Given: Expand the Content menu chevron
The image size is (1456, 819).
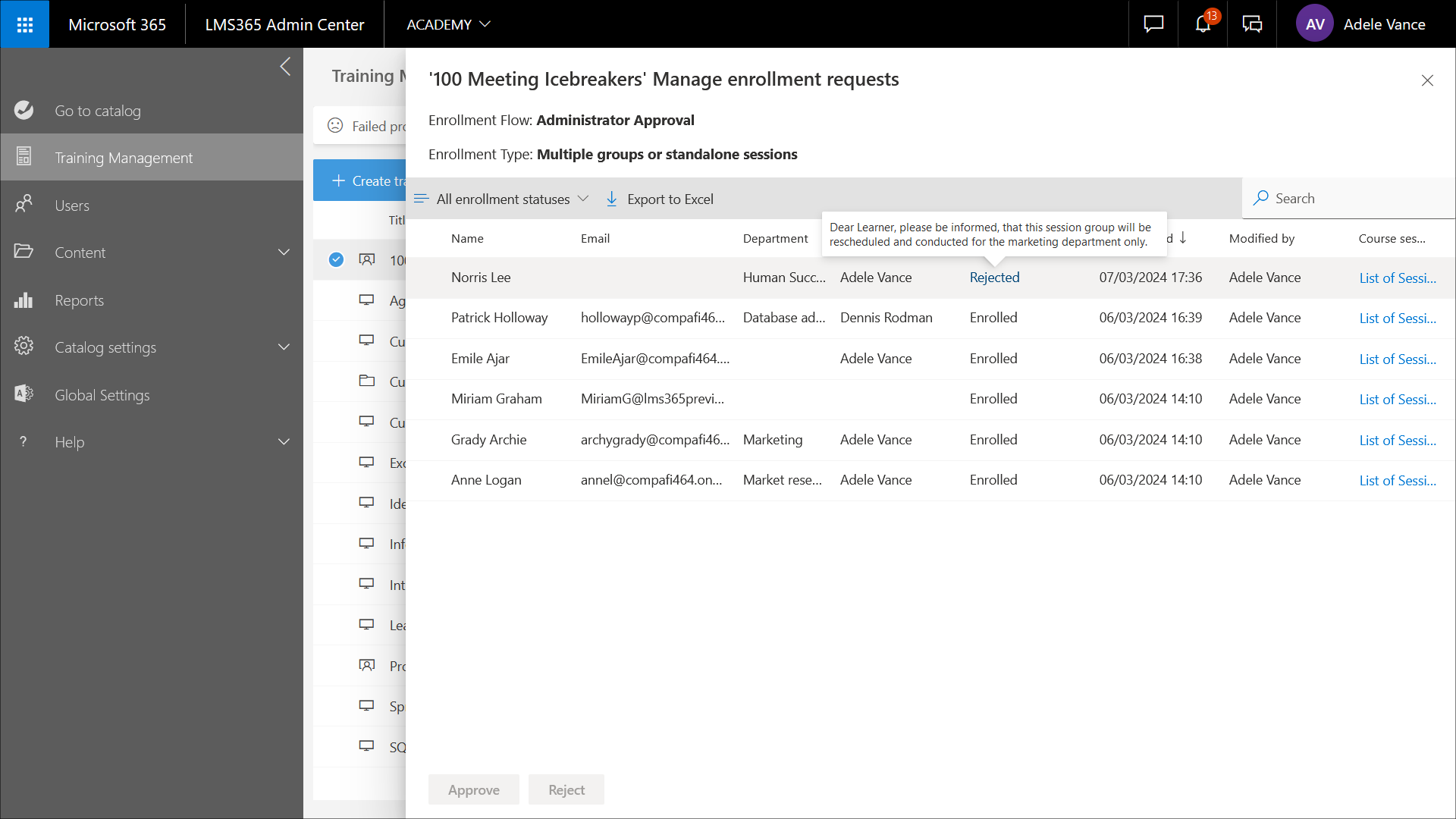Looking at the screenshot, I should 284,253.
